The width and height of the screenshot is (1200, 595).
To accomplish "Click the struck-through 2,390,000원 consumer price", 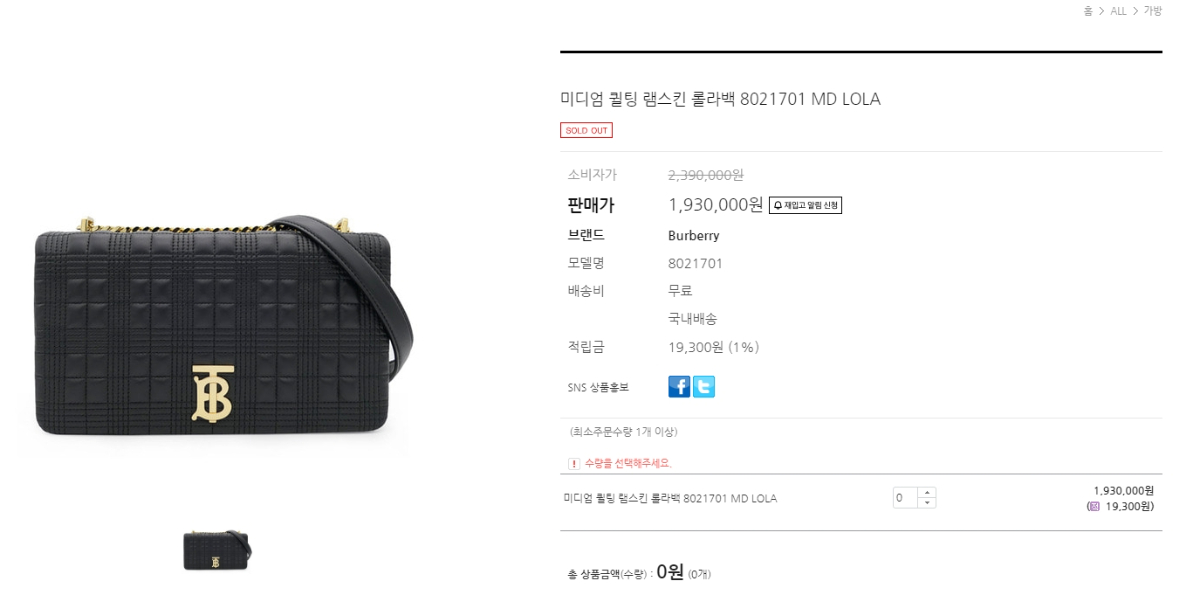I will coord(706,175).
